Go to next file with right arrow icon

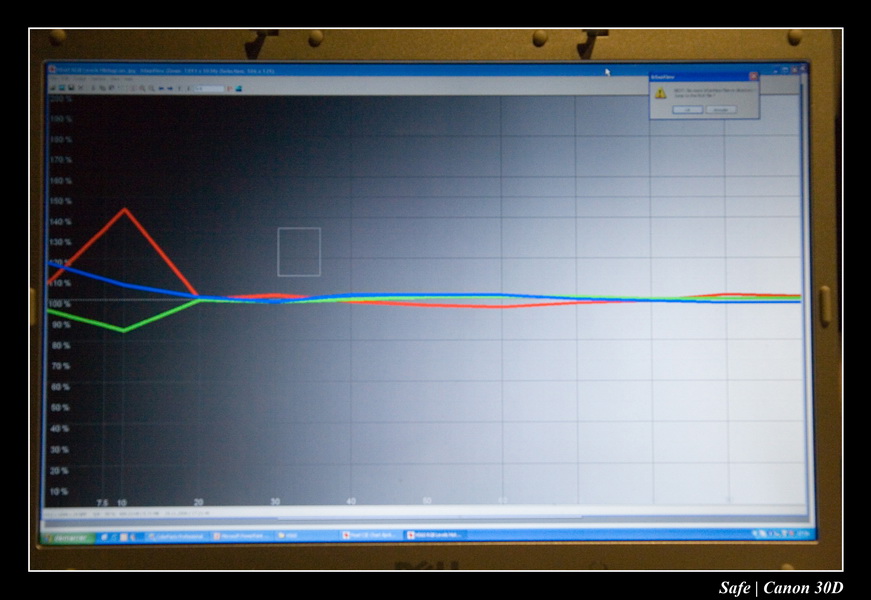tap(171, 88)
